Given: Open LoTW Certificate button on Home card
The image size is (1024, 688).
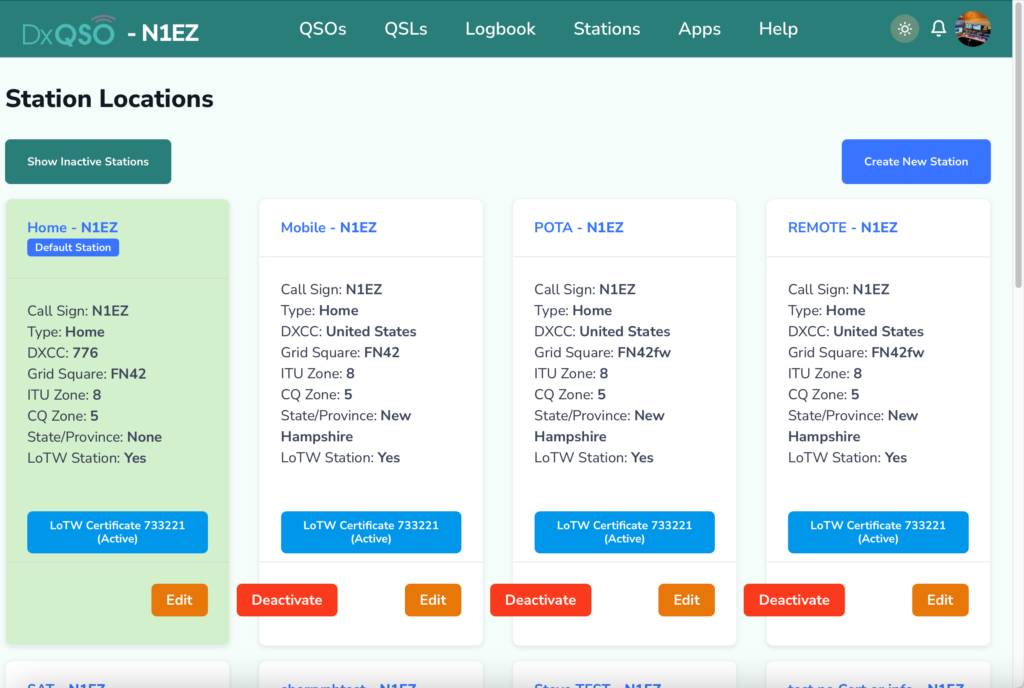Looking at the screenshot, I should coord(118,532).
